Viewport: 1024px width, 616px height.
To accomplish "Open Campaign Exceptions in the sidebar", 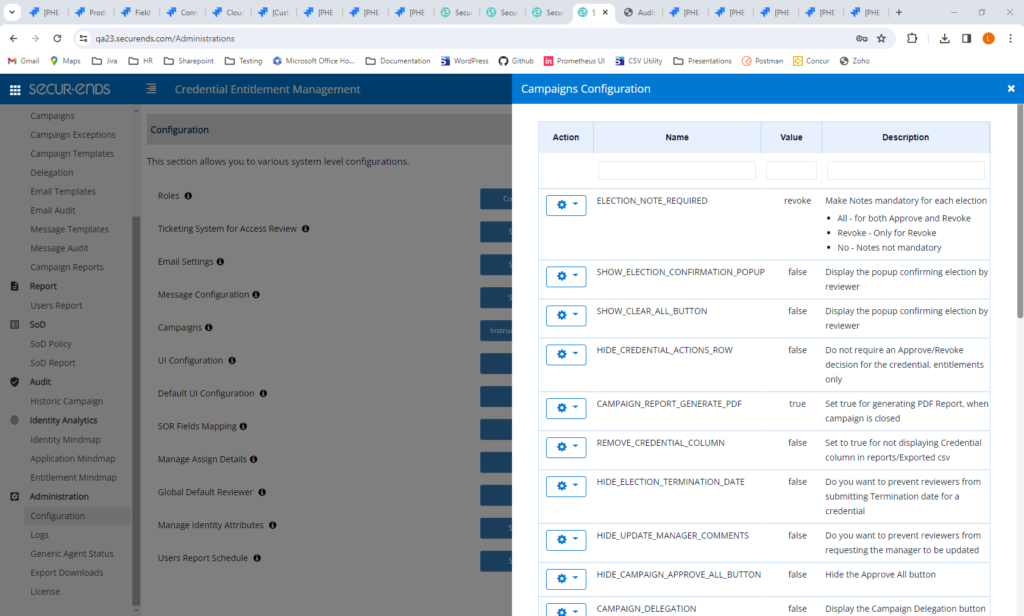I will click(72, 135).
